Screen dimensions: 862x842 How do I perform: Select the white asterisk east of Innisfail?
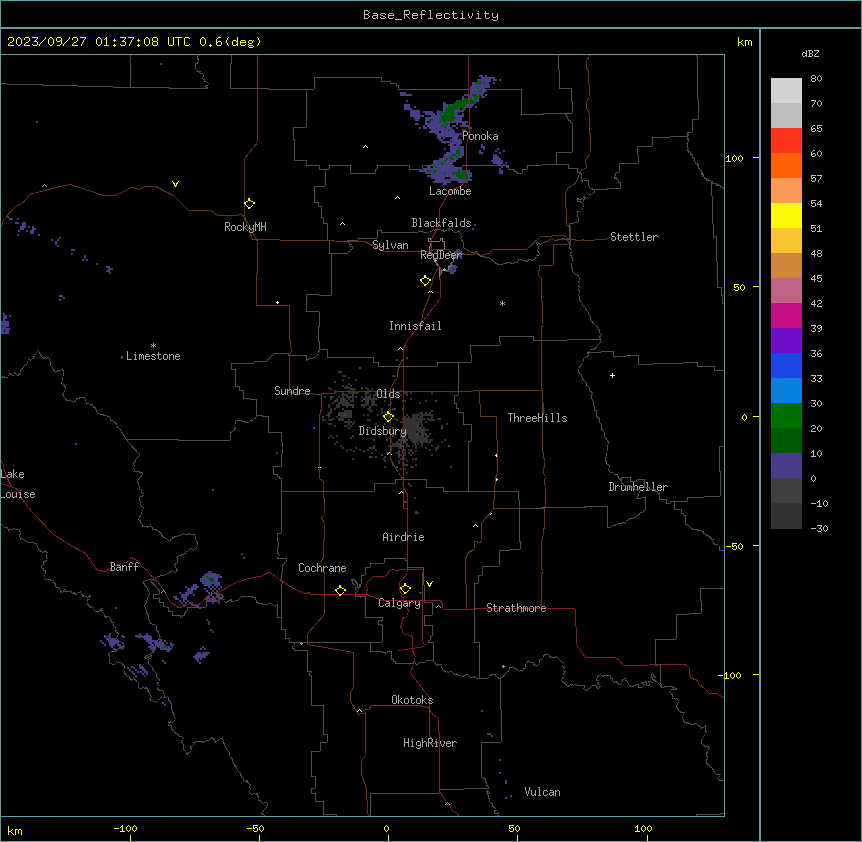click(502, 304)
